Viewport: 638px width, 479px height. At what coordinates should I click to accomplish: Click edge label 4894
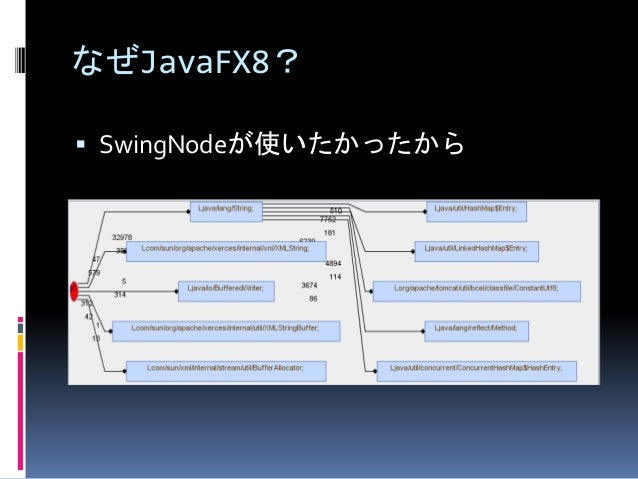[333, 263]
